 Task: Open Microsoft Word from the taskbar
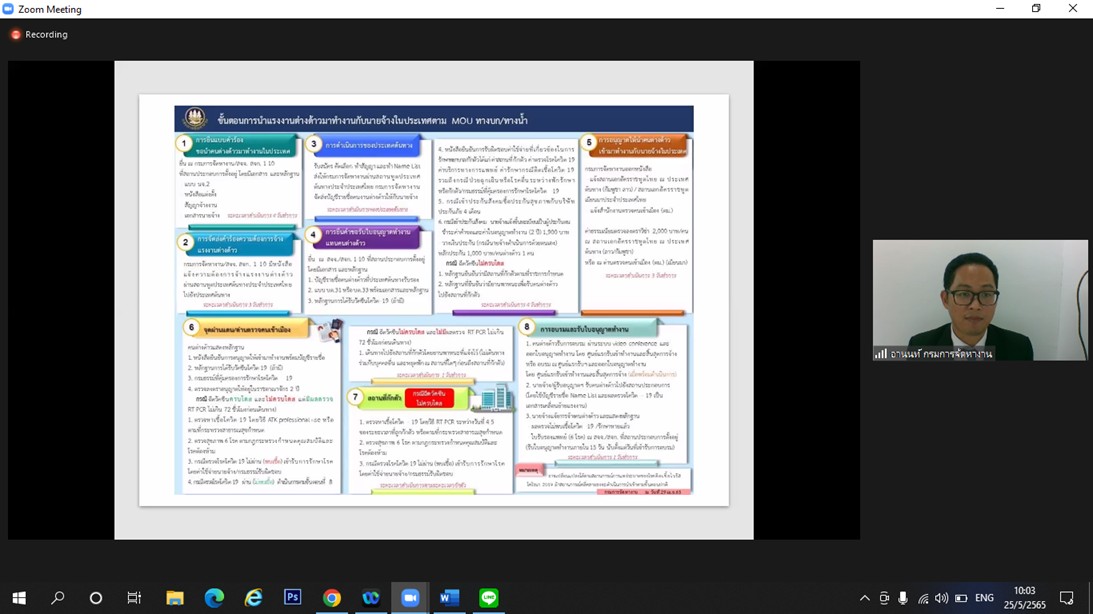point(449,598)
